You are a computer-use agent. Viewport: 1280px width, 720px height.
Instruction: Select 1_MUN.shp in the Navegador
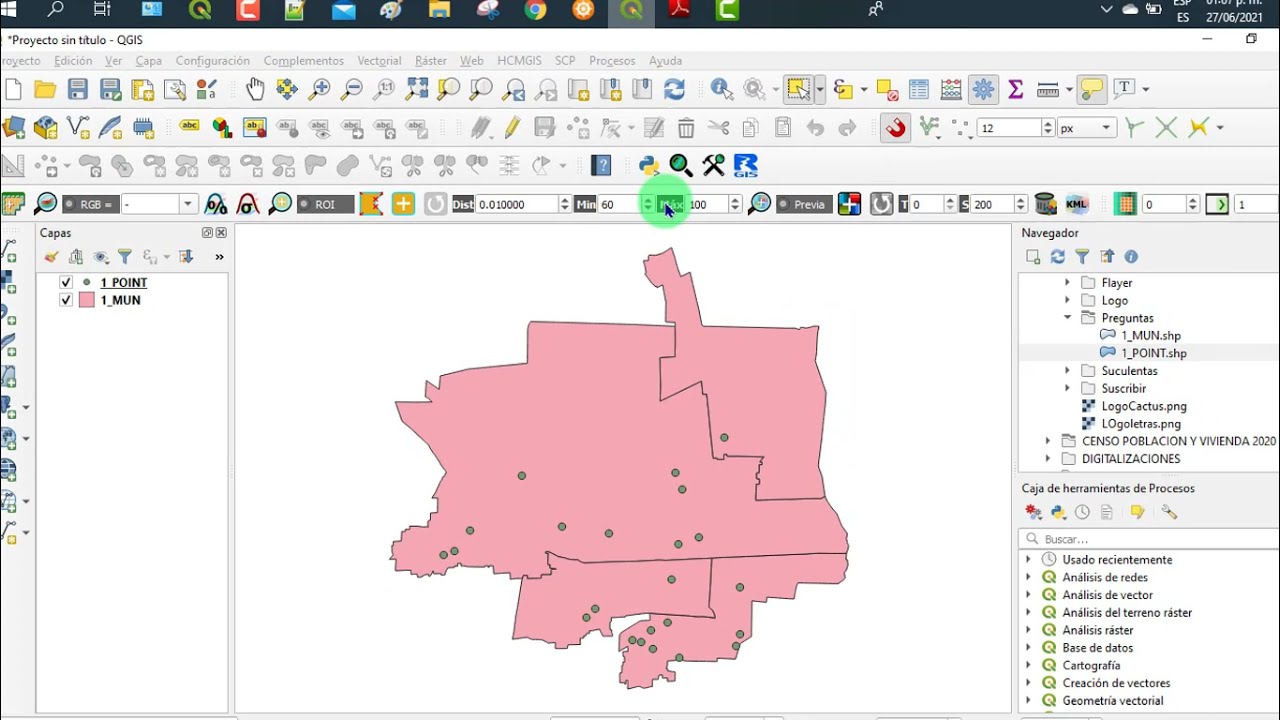coord(1150,336)
